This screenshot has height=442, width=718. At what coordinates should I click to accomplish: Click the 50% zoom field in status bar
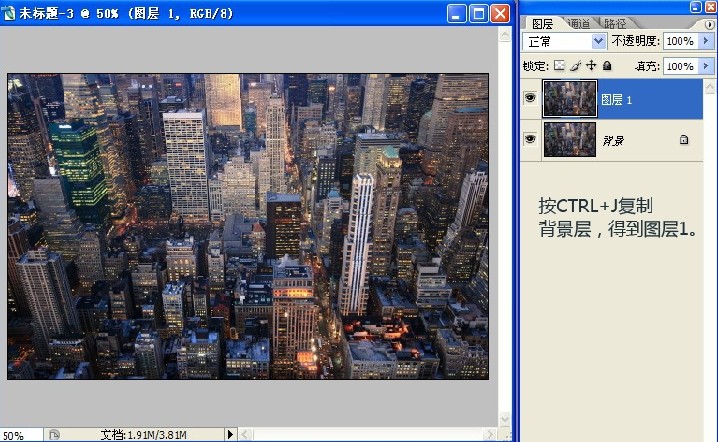click(x=18, y=435)
